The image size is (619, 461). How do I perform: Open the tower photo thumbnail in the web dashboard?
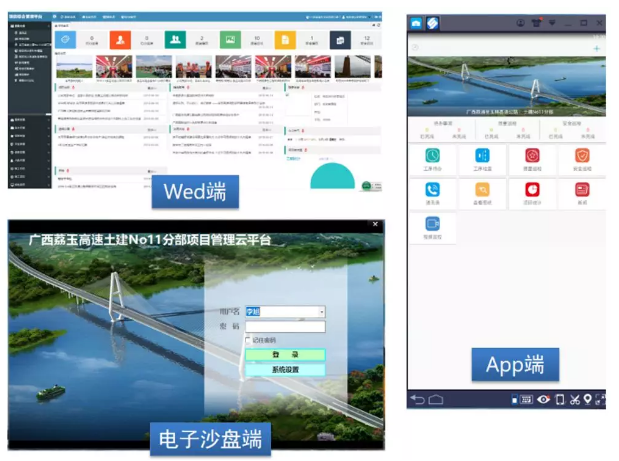pos(353,67)
